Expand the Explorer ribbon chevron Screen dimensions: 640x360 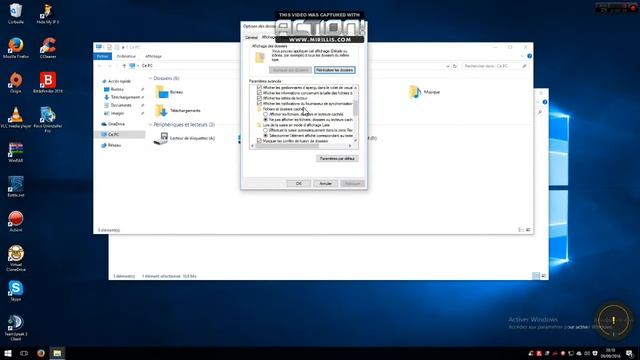click(x=522, y=56)
